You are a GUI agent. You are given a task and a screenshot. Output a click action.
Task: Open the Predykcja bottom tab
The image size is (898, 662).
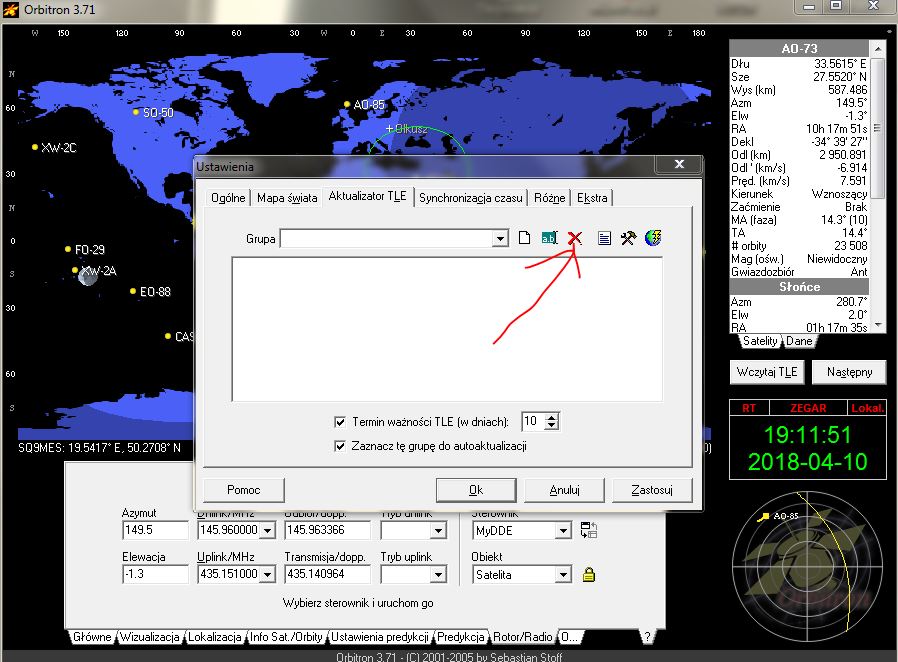(461, 637)
